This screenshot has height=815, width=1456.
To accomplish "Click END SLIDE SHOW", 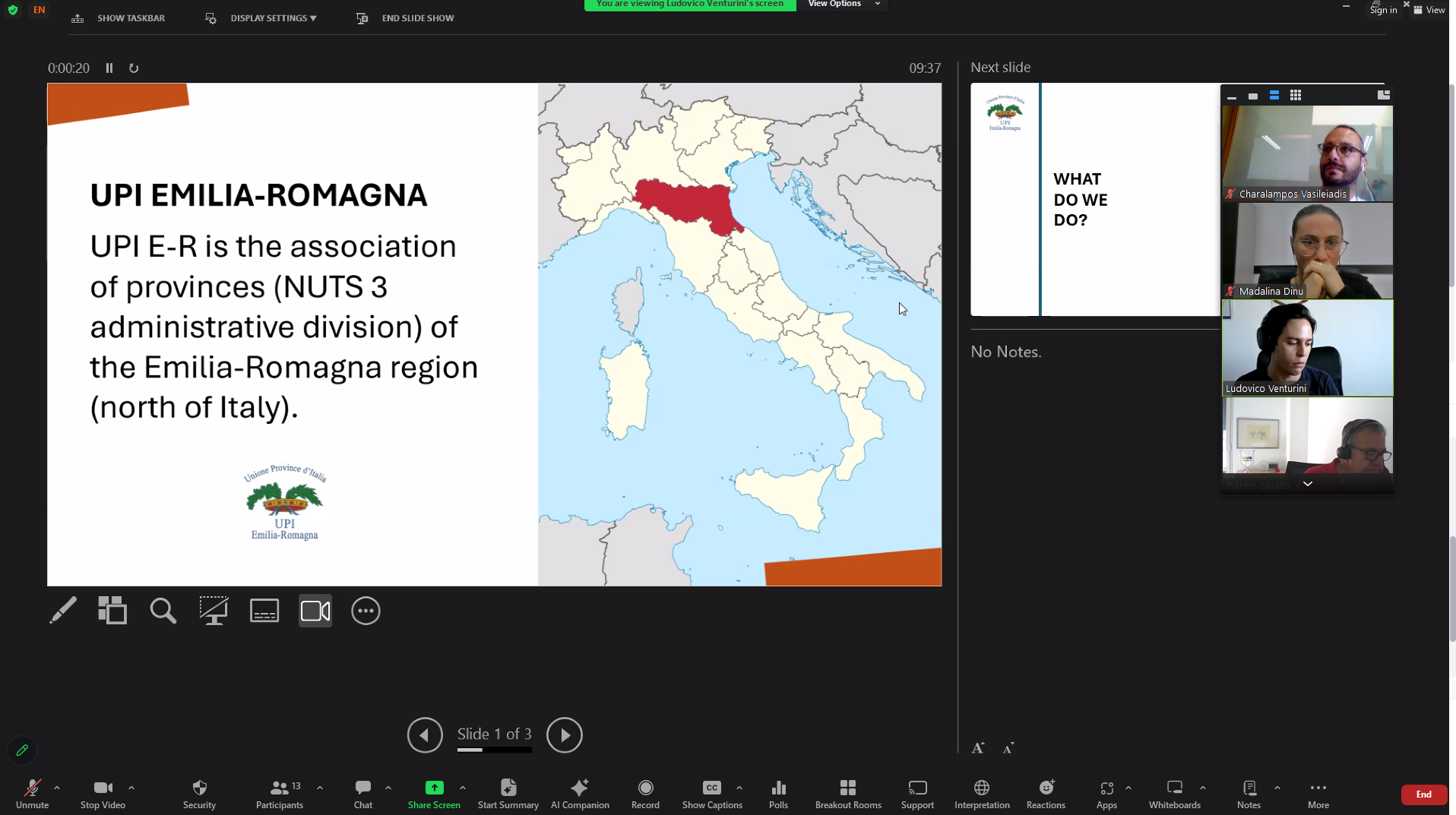I will [x=405, y=18].
